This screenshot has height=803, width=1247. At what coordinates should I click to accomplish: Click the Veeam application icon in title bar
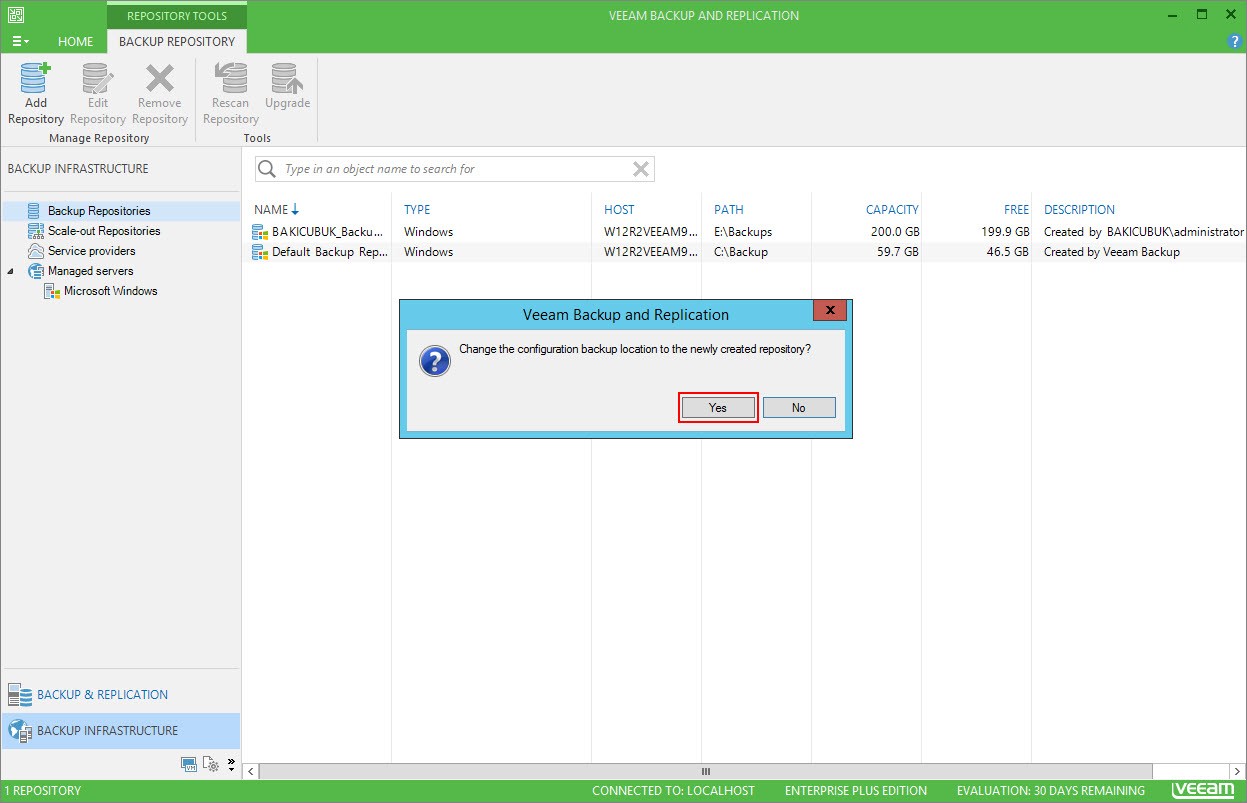point(15,15)
